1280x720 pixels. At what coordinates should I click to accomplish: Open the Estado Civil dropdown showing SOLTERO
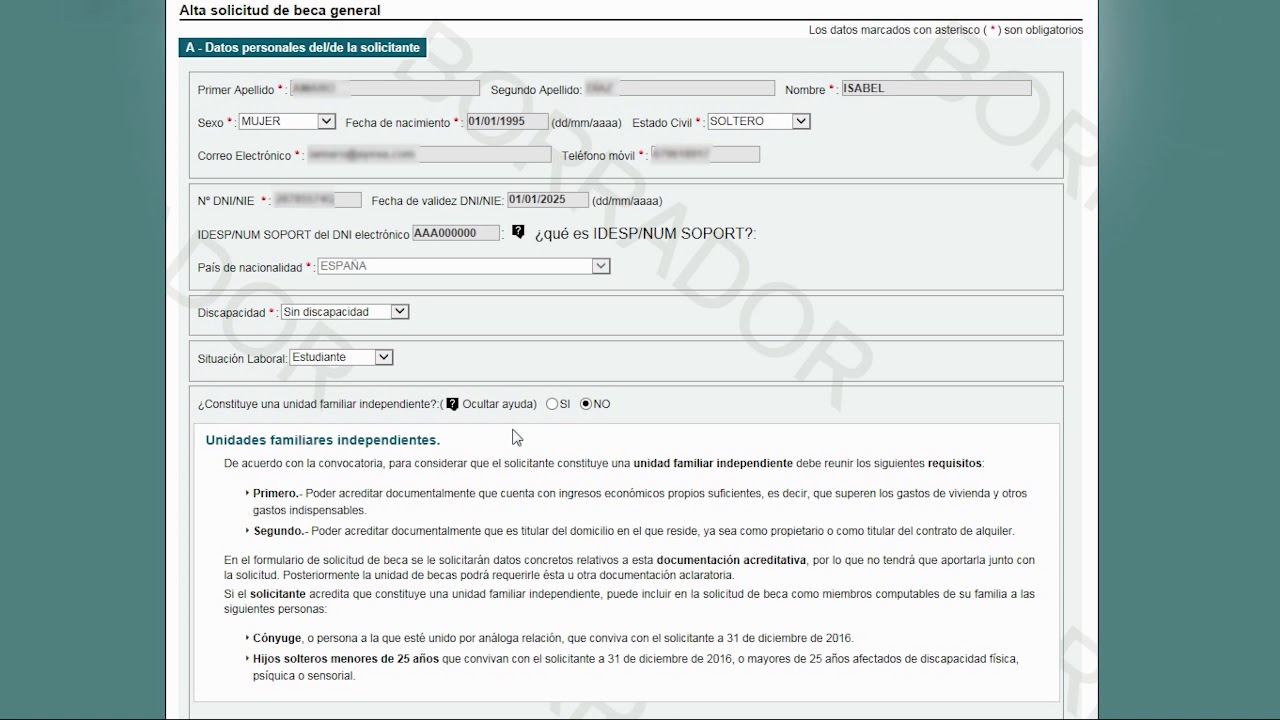758,121
